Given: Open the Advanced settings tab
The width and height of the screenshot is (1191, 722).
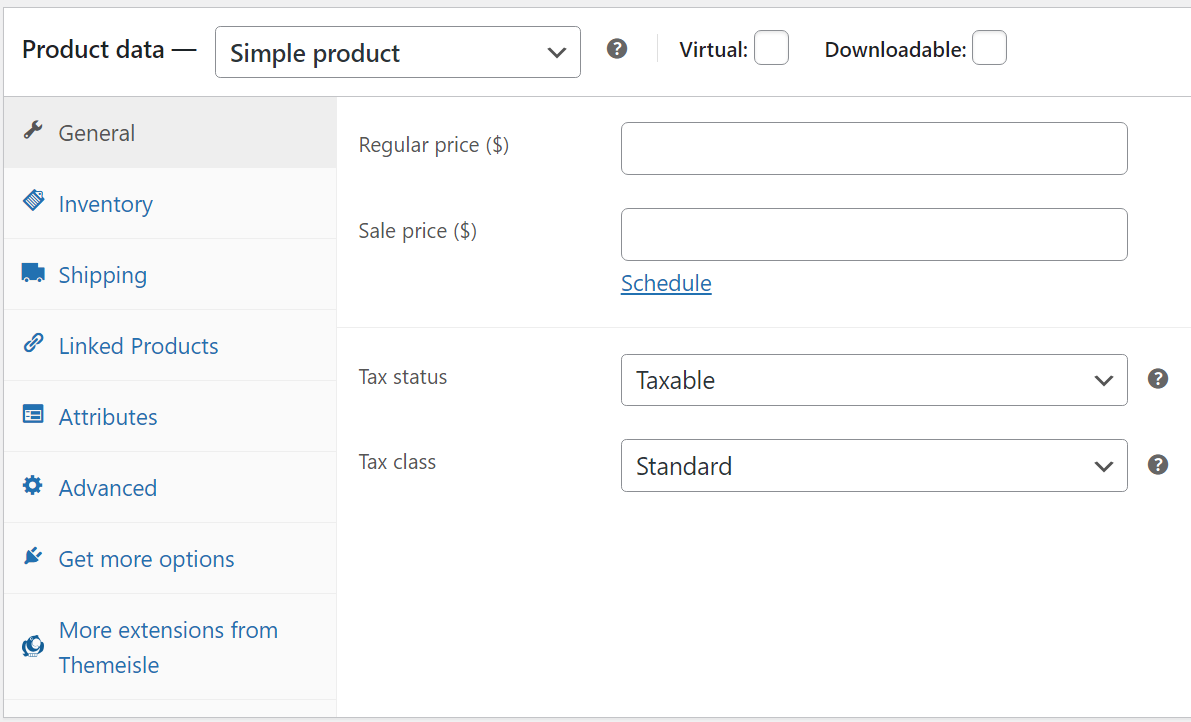Looking at the screenshot, I should 107,486.
